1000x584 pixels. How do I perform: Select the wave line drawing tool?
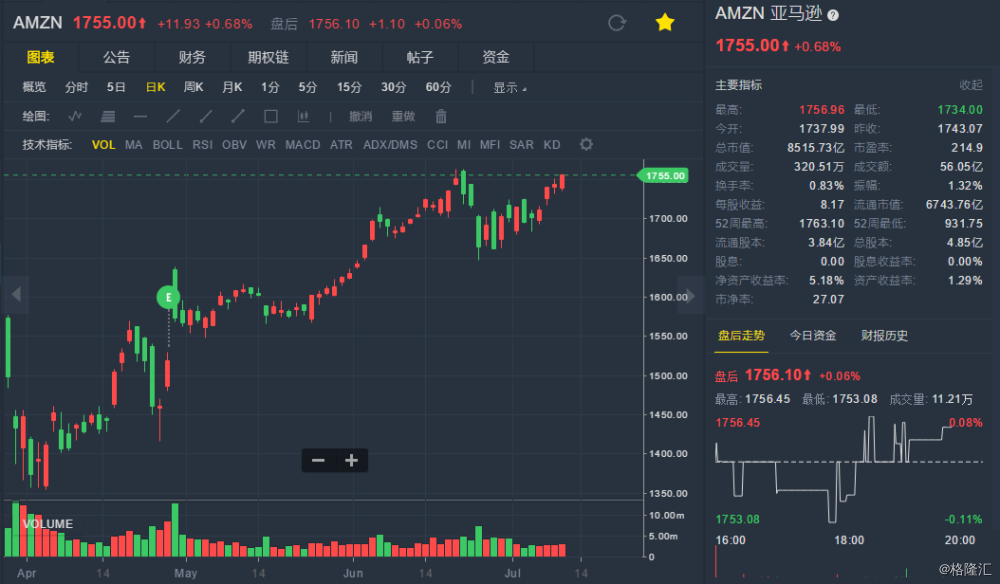(75, 116)
